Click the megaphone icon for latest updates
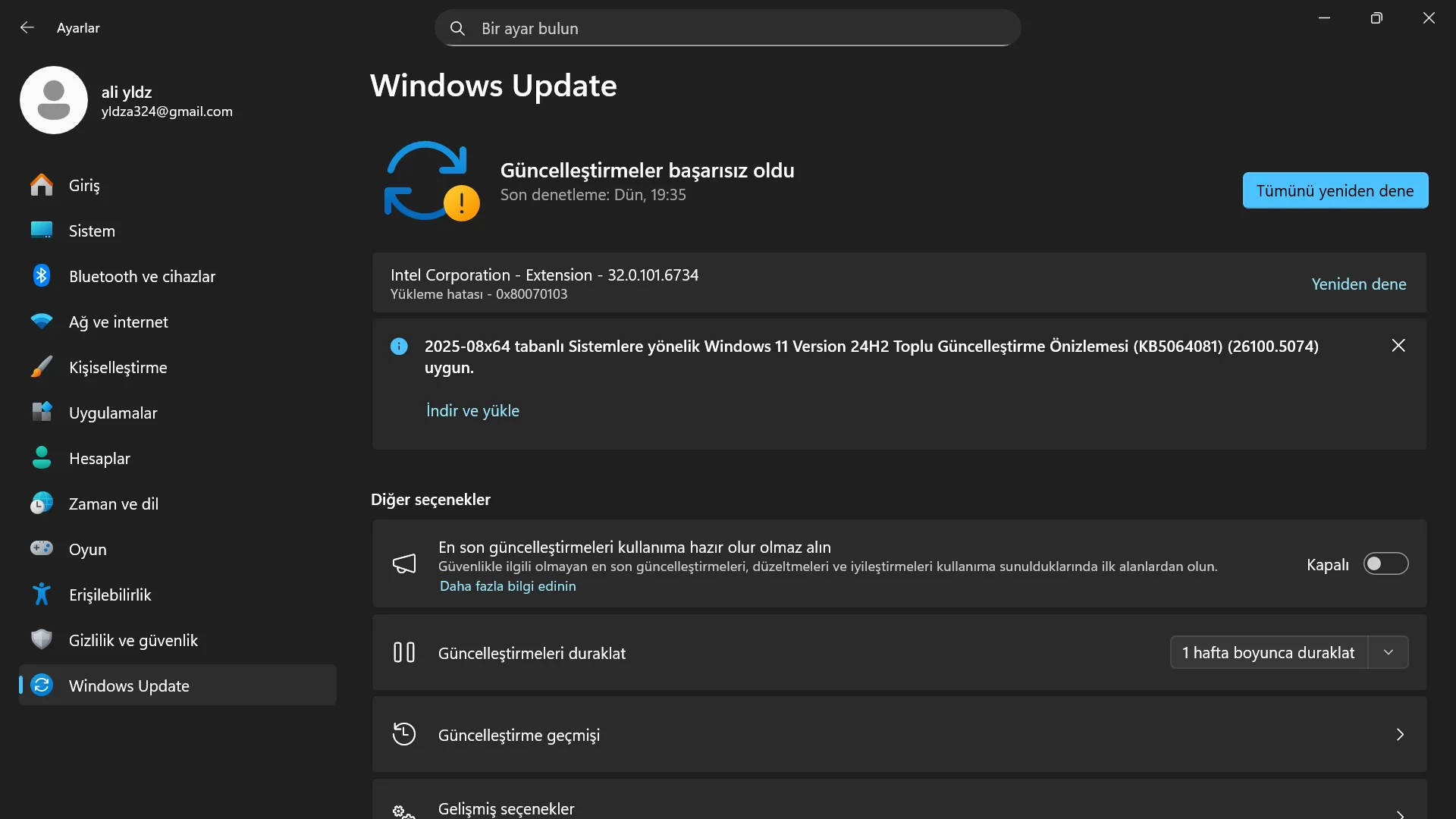The height and width of the screenshot is (819, 1456). (404, 563)
